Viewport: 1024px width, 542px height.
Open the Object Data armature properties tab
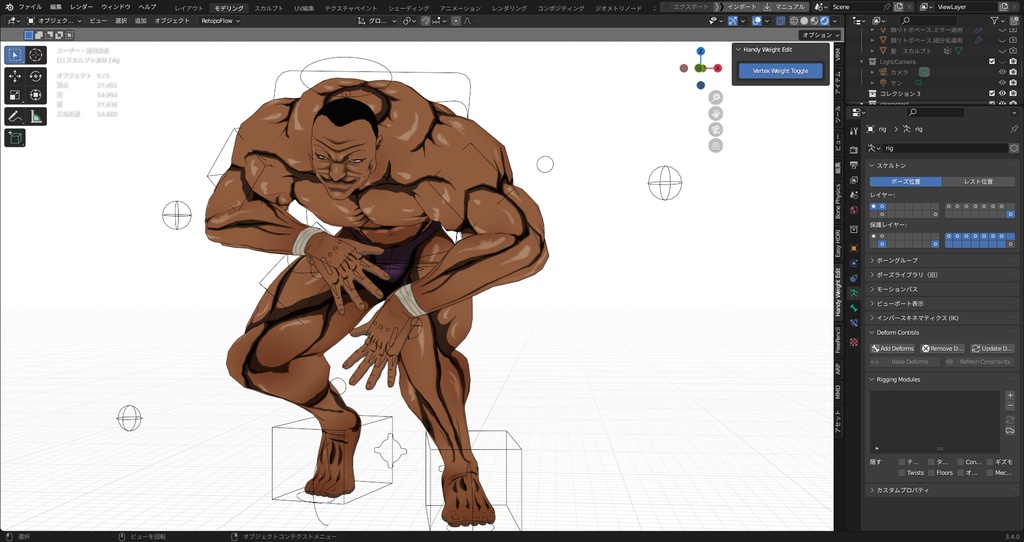(x=854, y=293)
